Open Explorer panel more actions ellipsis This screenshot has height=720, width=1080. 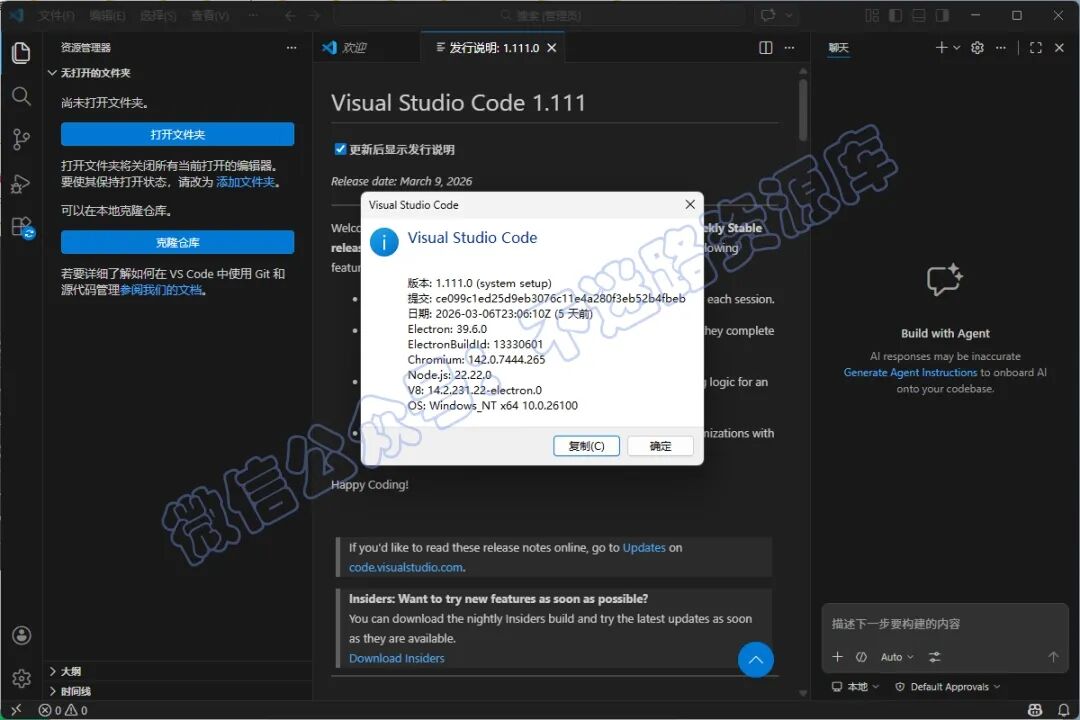291,48
